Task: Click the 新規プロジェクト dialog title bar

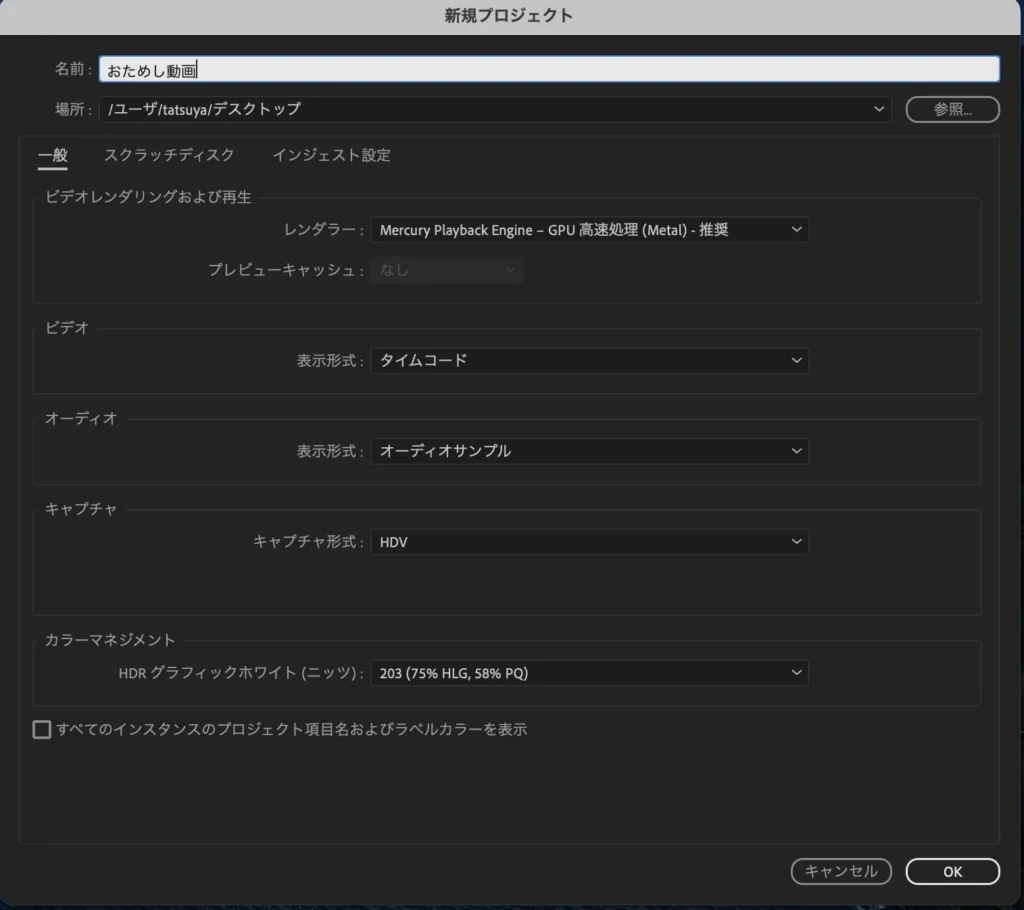Action: 512,16
